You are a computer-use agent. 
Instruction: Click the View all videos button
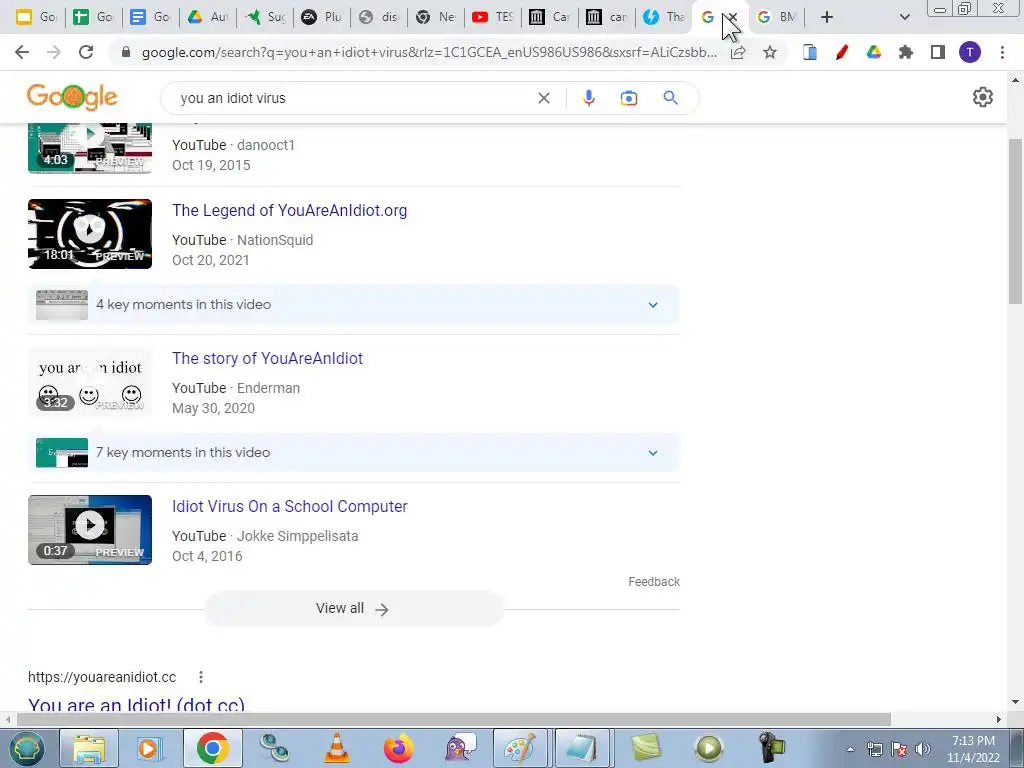[353, 609]
